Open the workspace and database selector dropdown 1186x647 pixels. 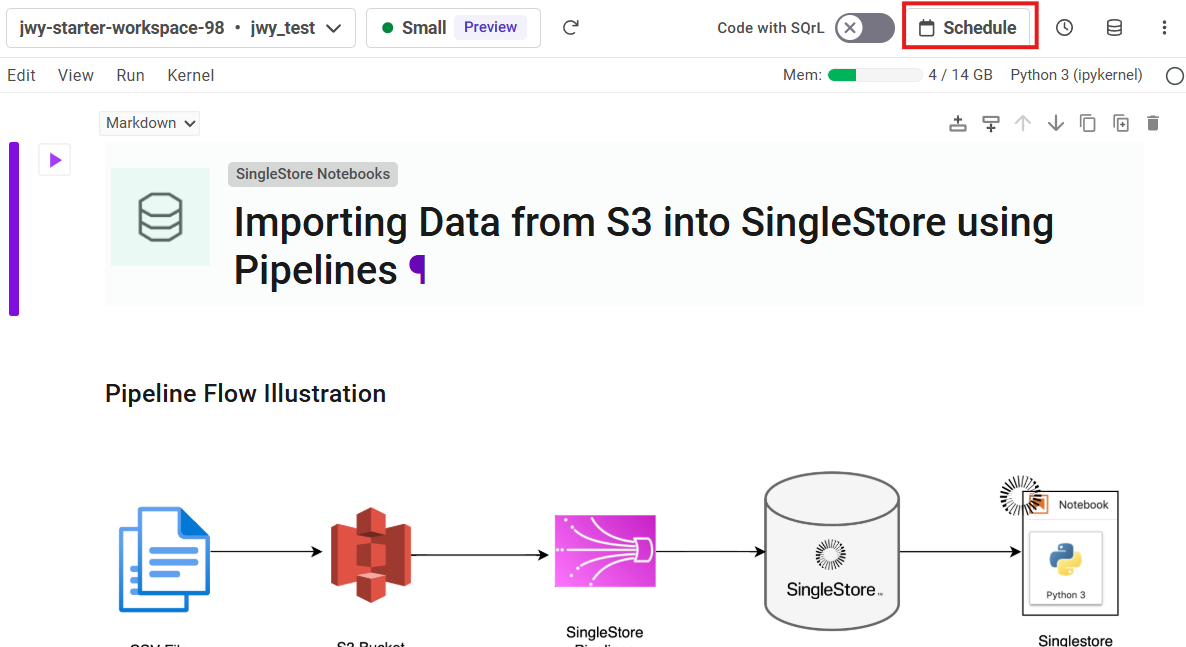(x=181, y=28)
